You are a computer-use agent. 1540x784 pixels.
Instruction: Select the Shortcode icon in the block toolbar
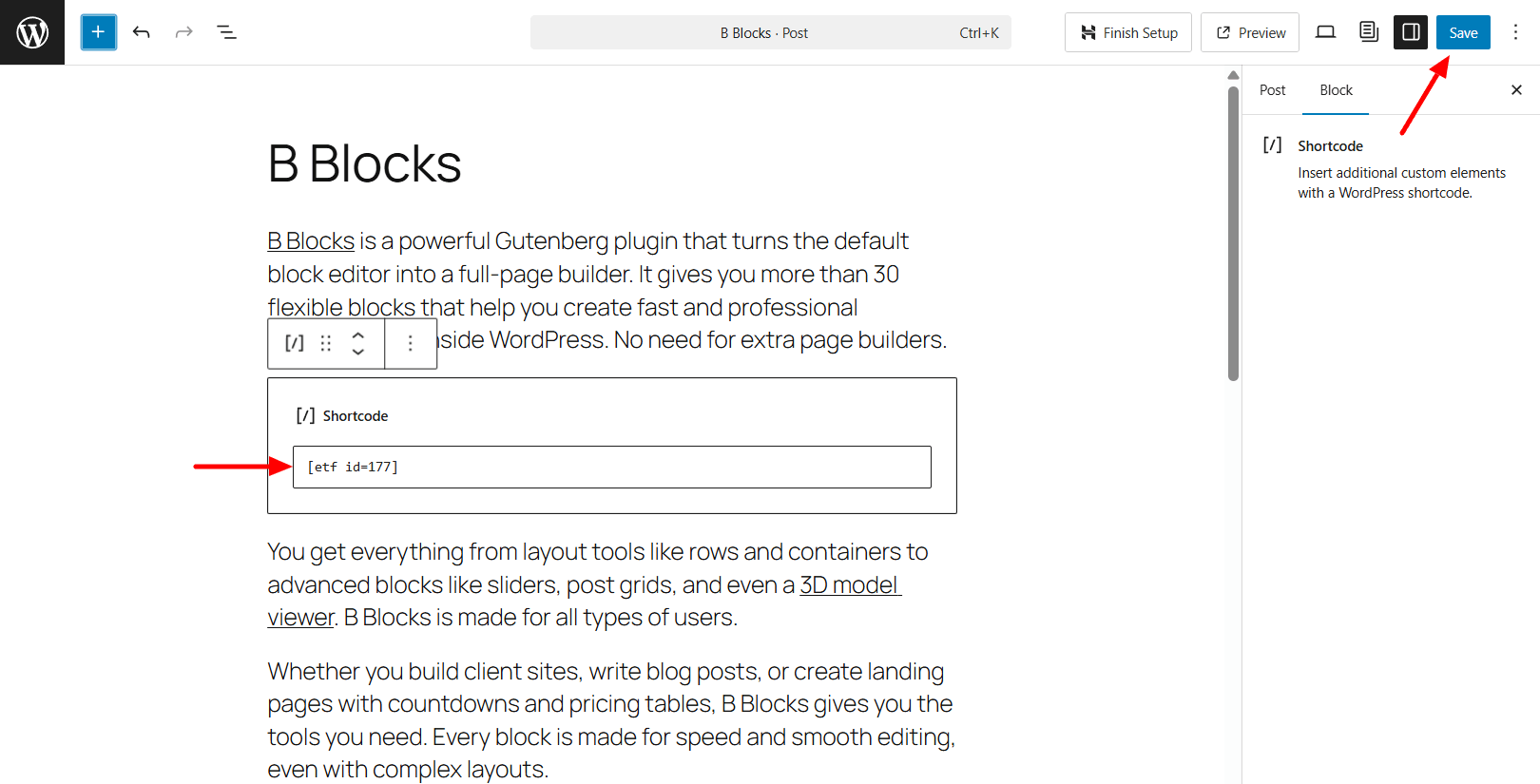point(293,343)
